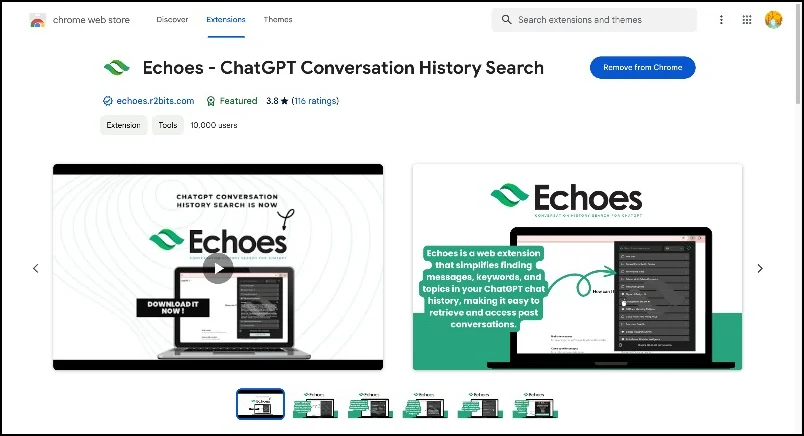
Task: Click the search magnifier icon
Action: coord(506,19)
